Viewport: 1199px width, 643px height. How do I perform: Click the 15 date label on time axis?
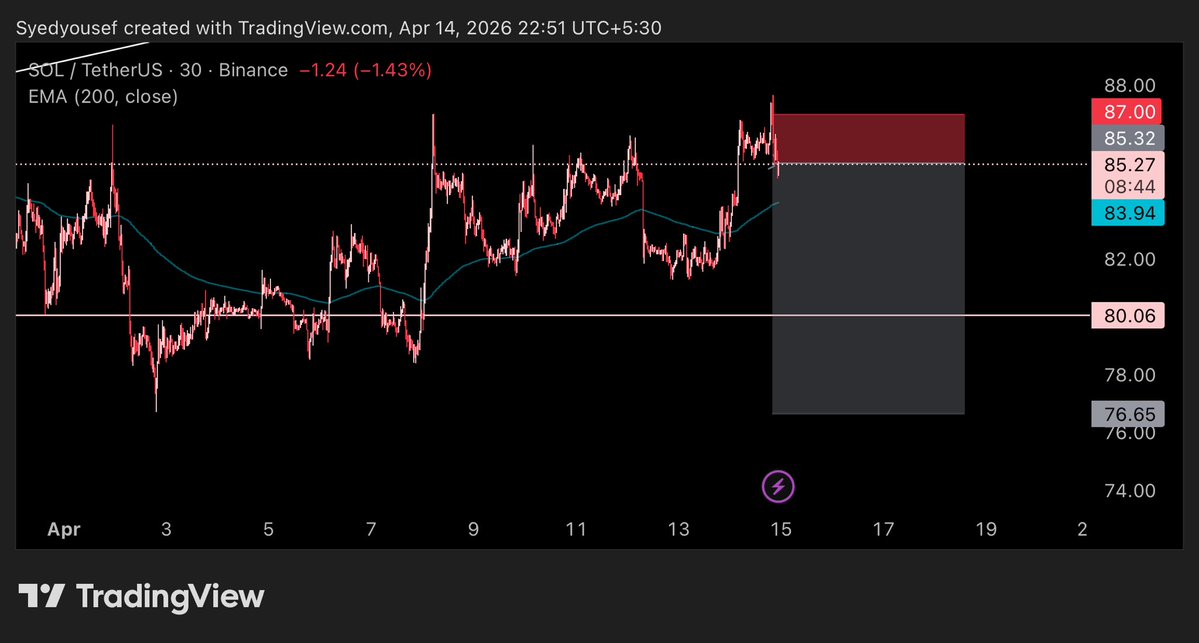780,529
